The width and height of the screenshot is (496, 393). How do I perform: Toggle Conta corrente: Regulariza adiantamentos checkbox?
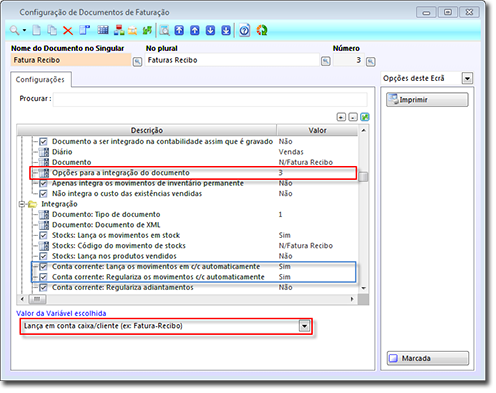(x=43, y=287)
